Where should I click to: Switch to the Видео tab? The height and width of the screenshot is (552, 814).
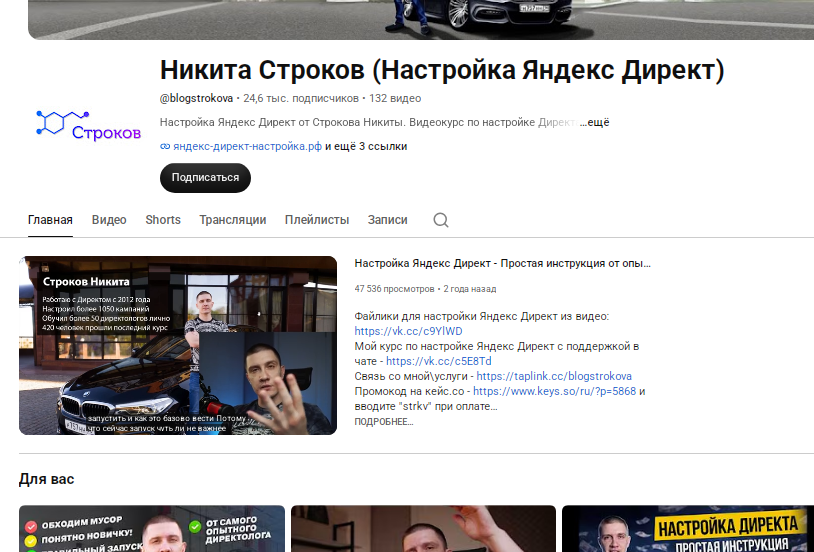pyautogui.click(x=109, y=220)
